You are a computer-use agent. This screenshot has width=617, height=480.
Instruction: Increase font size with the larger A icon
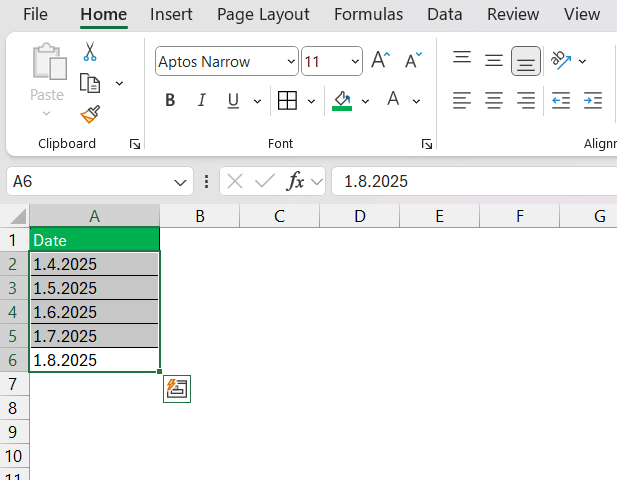pyautogui.click(x=381, y=60)
